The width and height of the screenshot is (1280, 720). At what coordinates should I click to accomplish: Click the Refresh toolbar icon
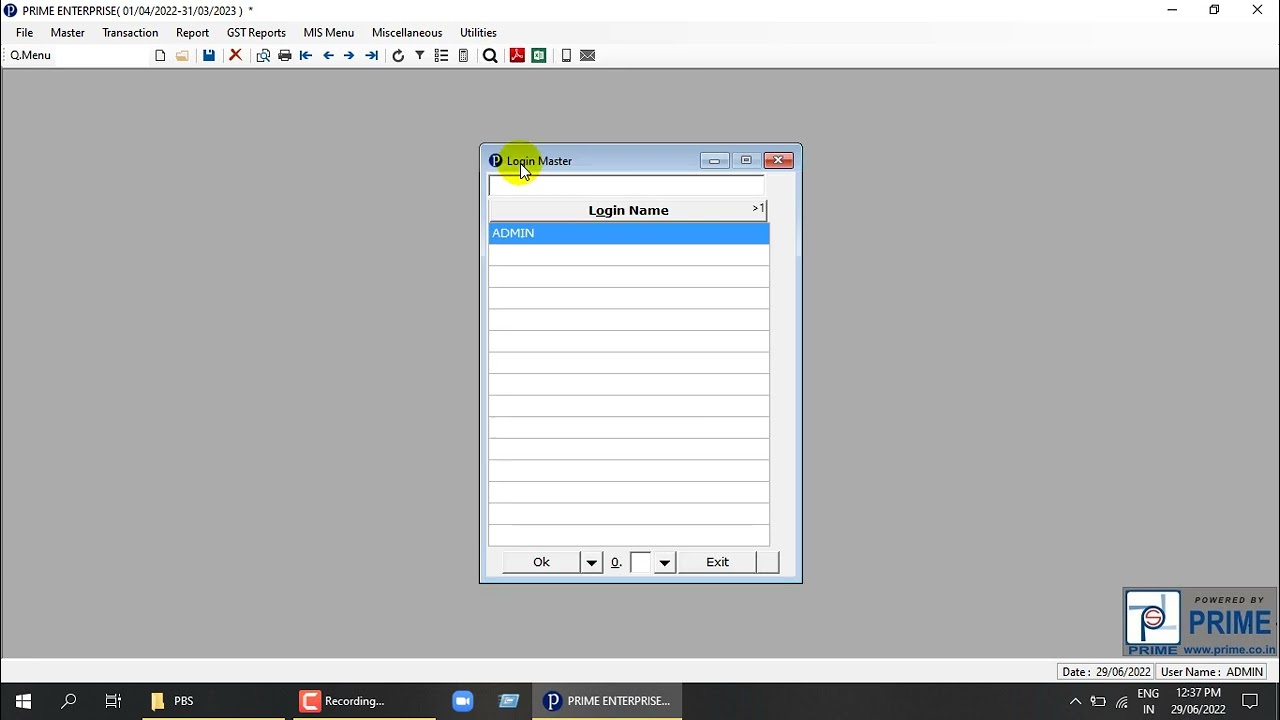[398, 56]
